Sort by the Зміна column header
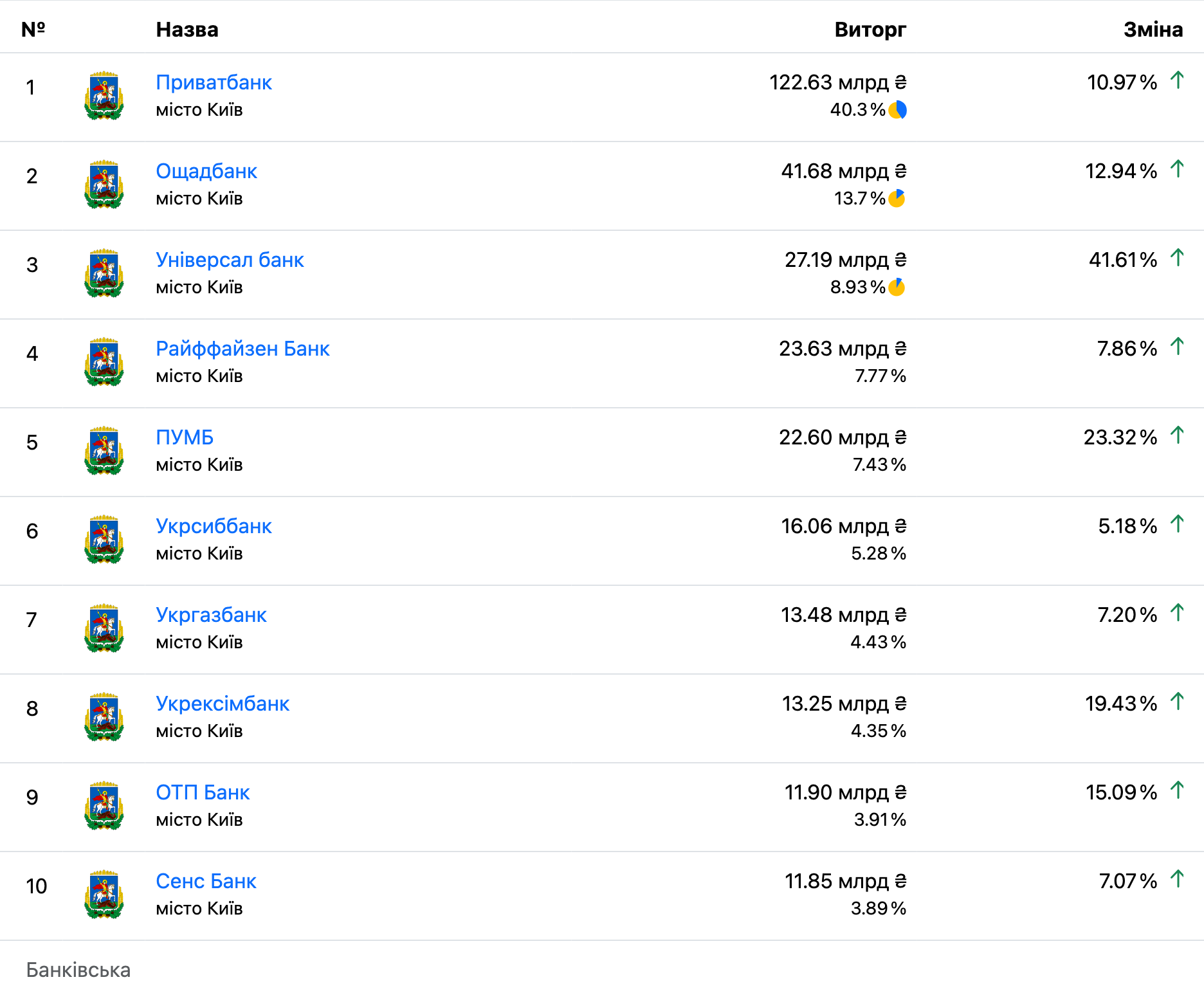Screen dimensions: 1204x993 1153,30
